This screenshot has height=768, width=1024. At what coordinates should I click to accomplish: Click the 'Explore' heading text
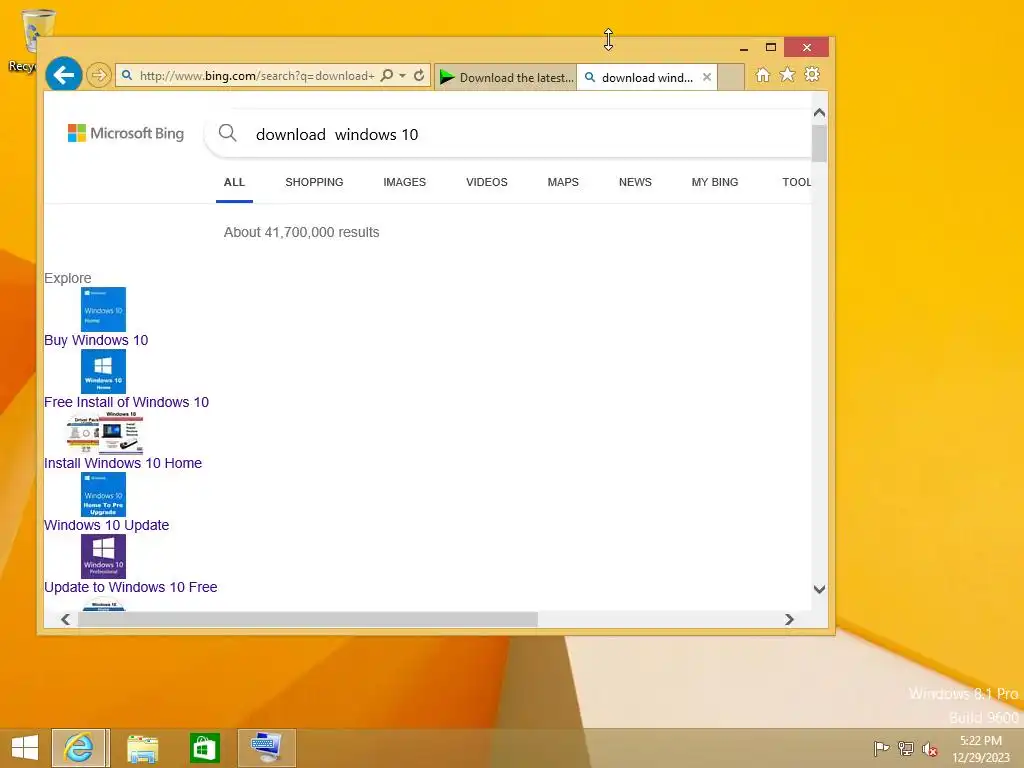(68, 278)
